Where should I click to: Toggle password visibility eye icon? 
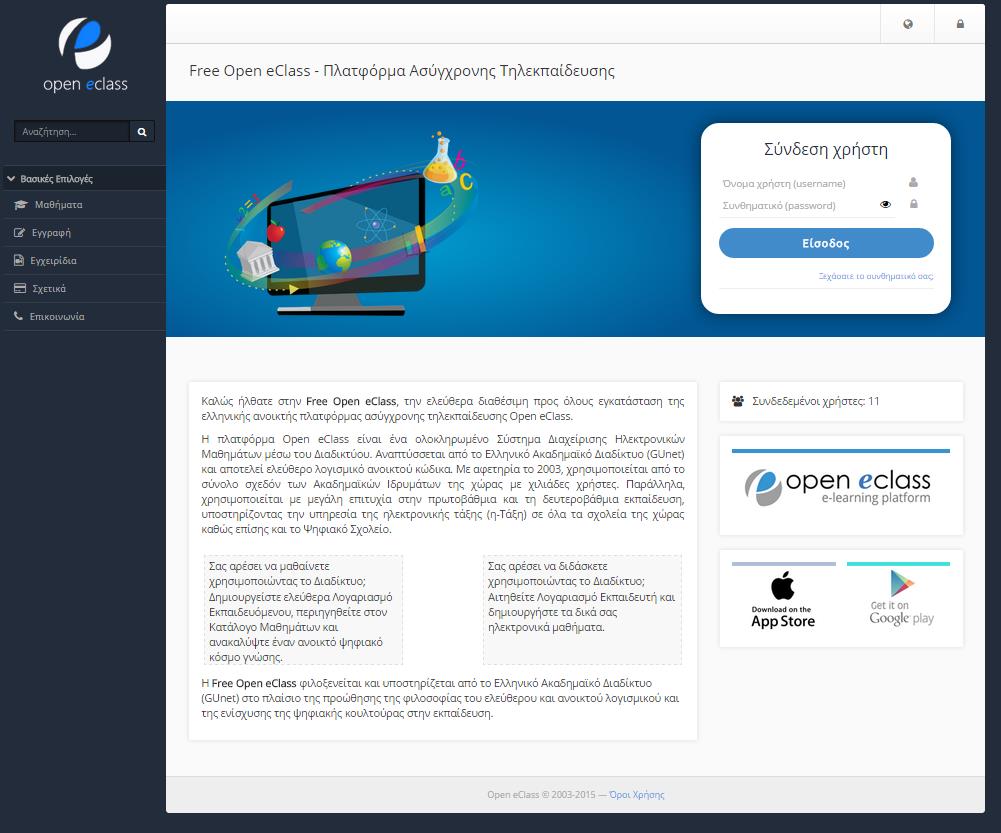[885, 205]
